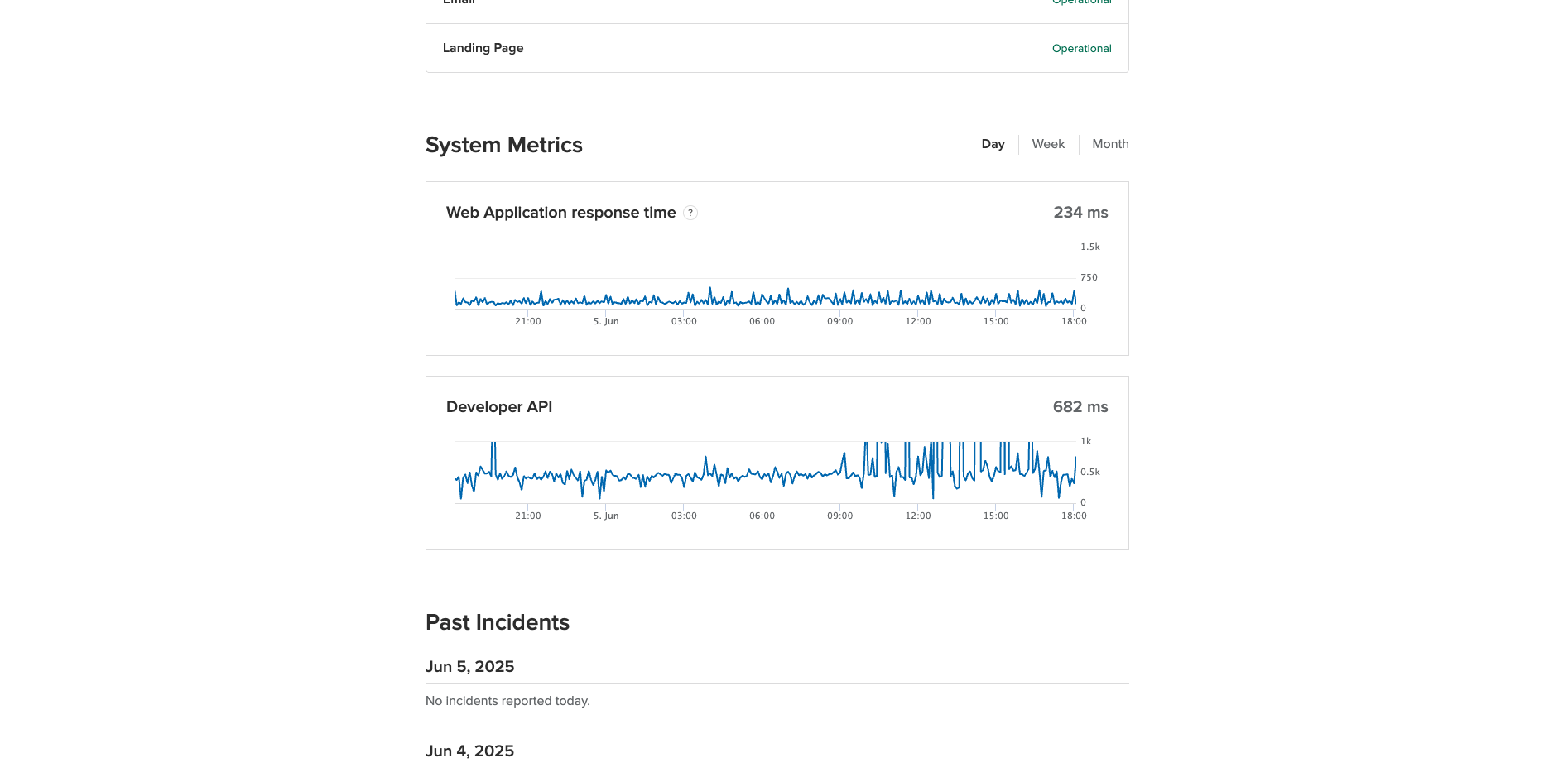Screen dimensions: 1568x763
Task: Click 06:00 tick on Web Application chart
Action: point(762,321)
